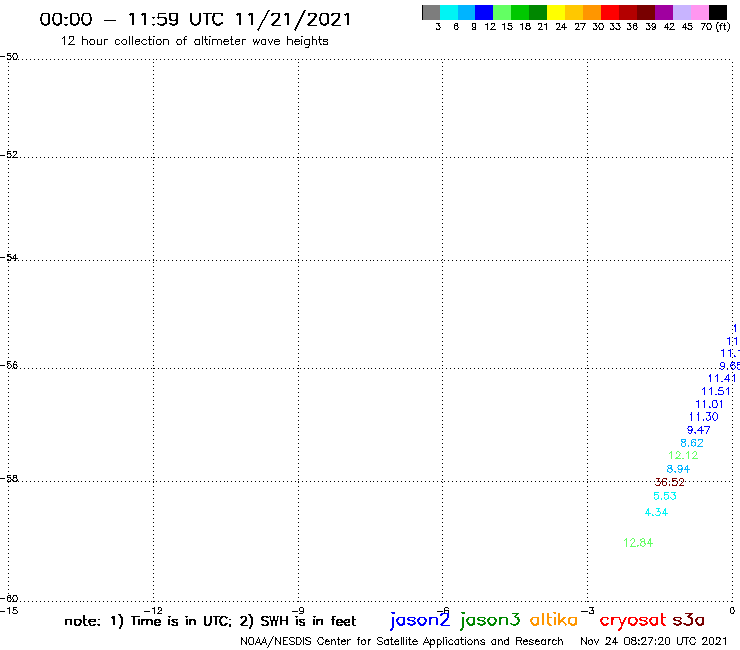This screenshot has height=650, width=740.
Task: Select the 11.01 wave height reading
Action: [x=709, y=404]
